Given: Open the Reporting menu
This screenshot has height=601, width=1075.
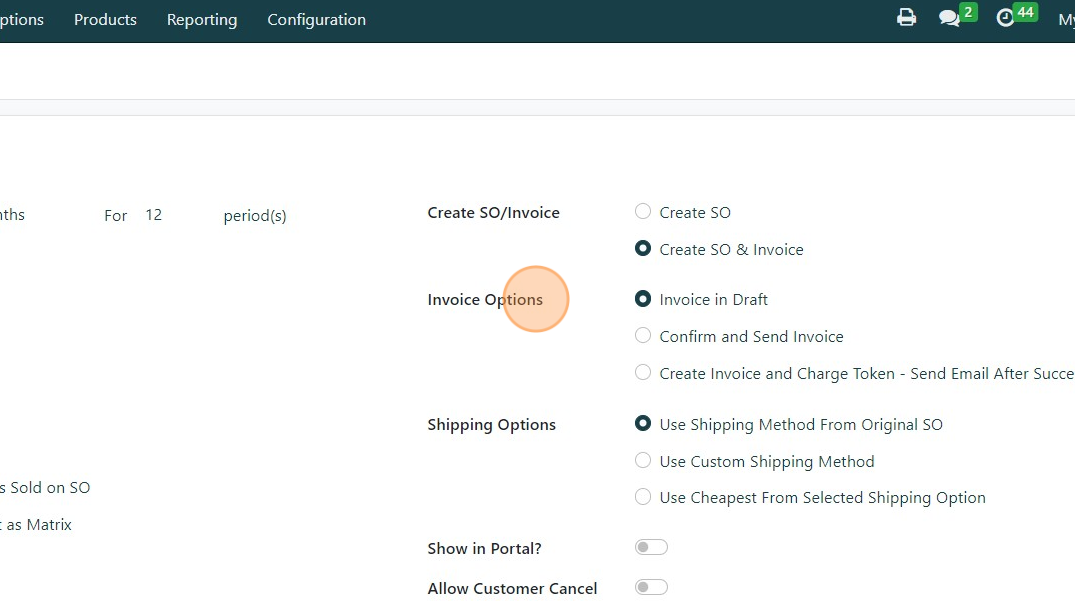Looking at the screenshot, I should point(202,20).
